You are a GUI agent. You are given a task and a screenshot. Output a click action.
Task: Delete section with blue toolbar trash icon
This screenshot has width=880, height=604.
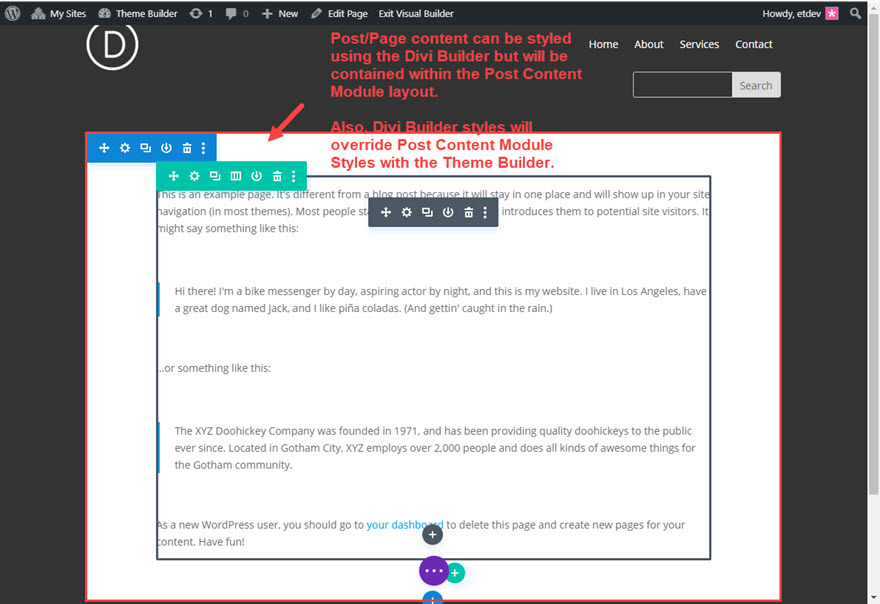(187, 148)
